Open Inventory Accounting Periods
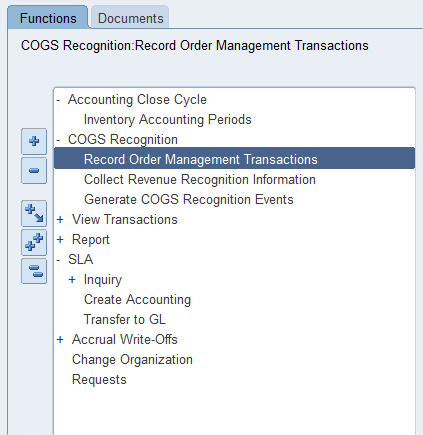The width and height of the screenshot is (423, 435). pyautogui.click(x=168, y=120)
